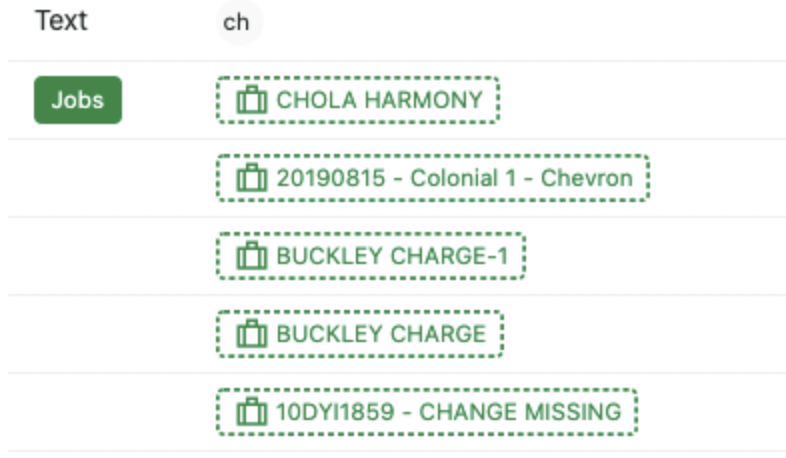The width and height of the screenshot is (786, 458).
Task: Click the word HARMONY in the first result
Action: coord(424,100)
